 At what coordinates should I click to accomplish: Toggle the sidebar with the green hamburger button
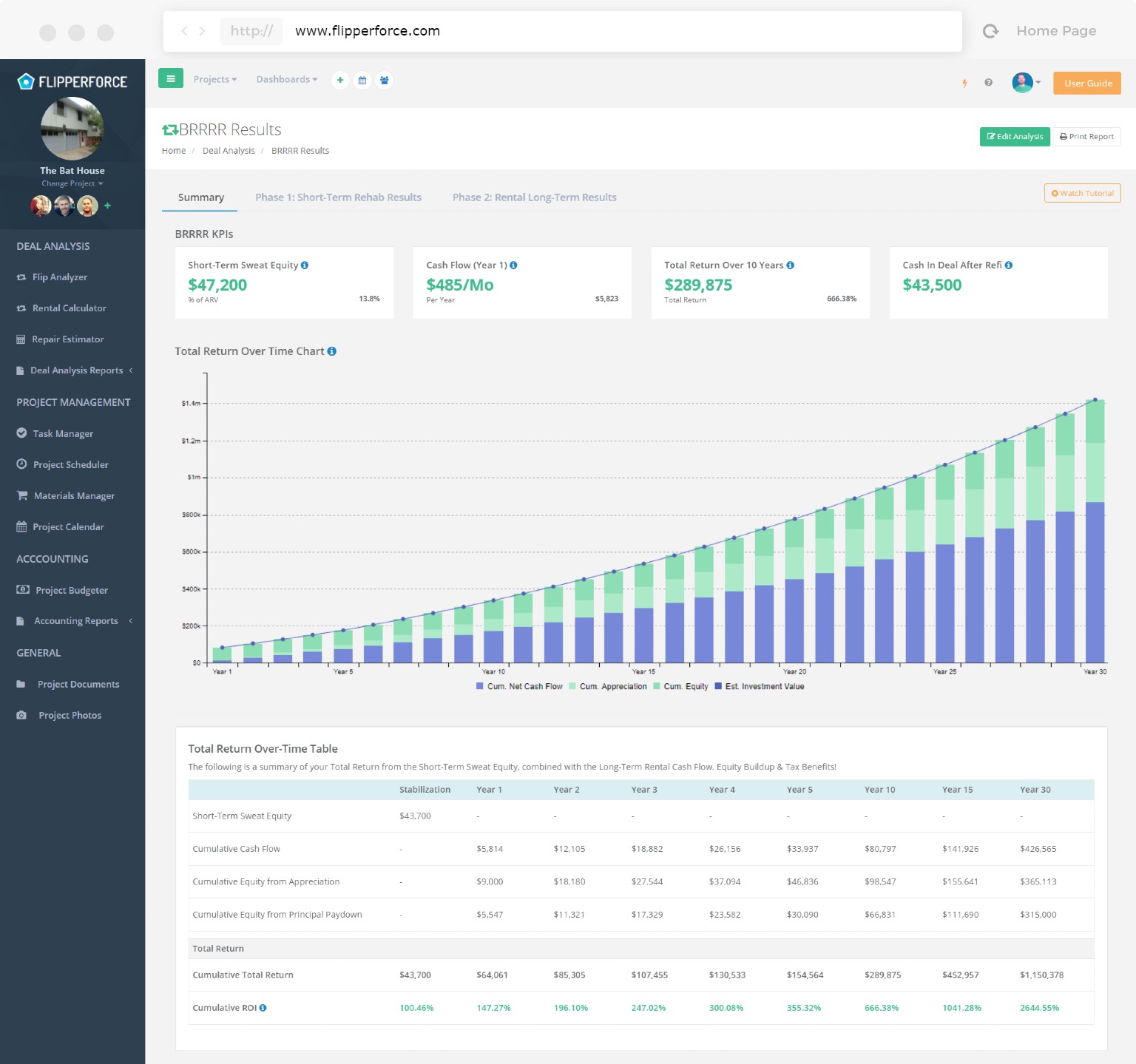point(171,78)
